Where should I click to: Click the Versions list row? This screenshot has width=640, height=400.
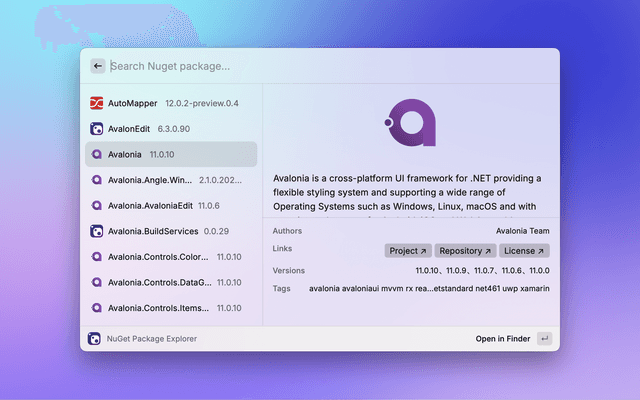point(410,271)
